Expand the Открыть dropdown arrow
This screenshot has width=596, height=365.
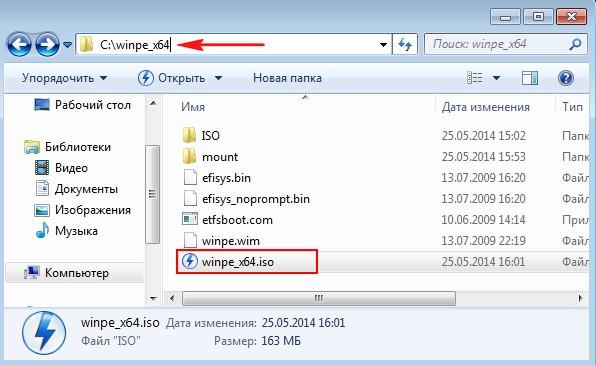click(218, 78)
